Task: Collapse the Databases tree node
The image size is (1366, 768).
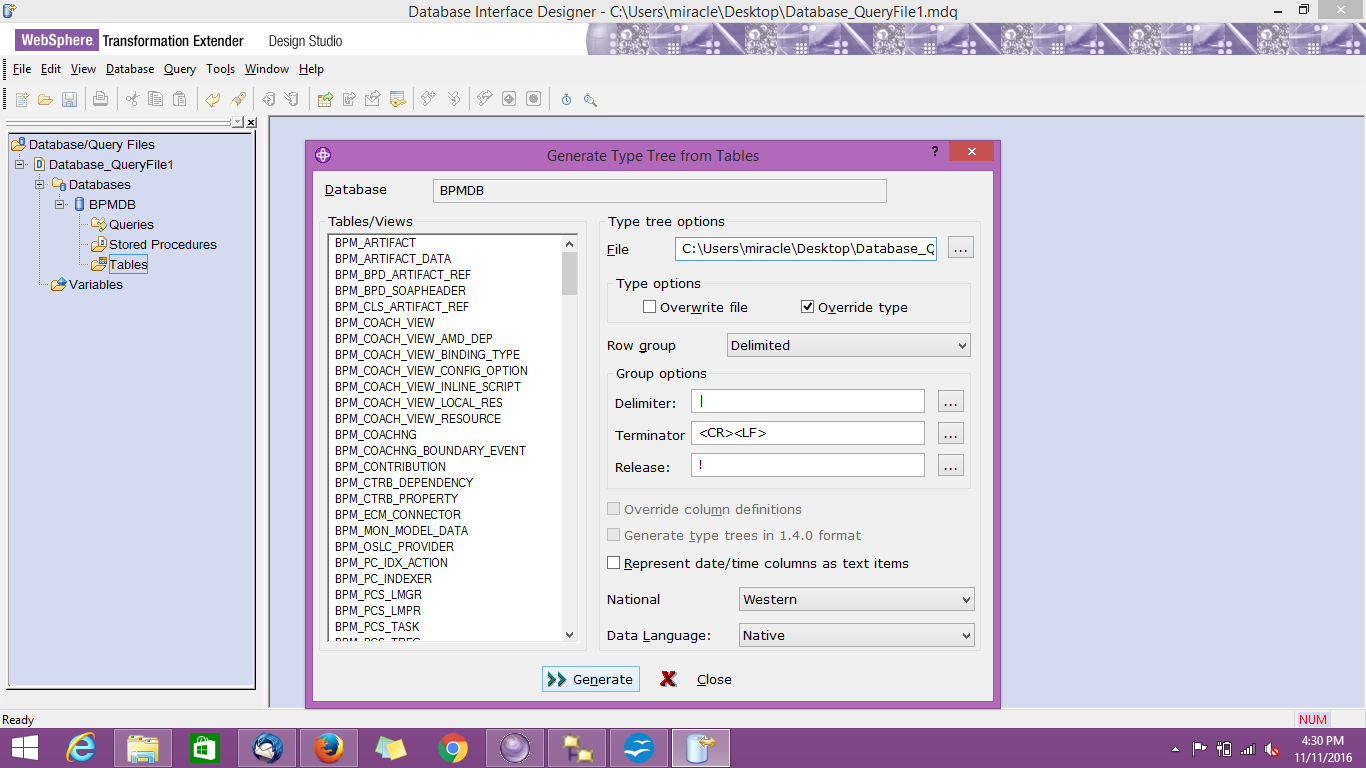Action: tap(39, 184)
